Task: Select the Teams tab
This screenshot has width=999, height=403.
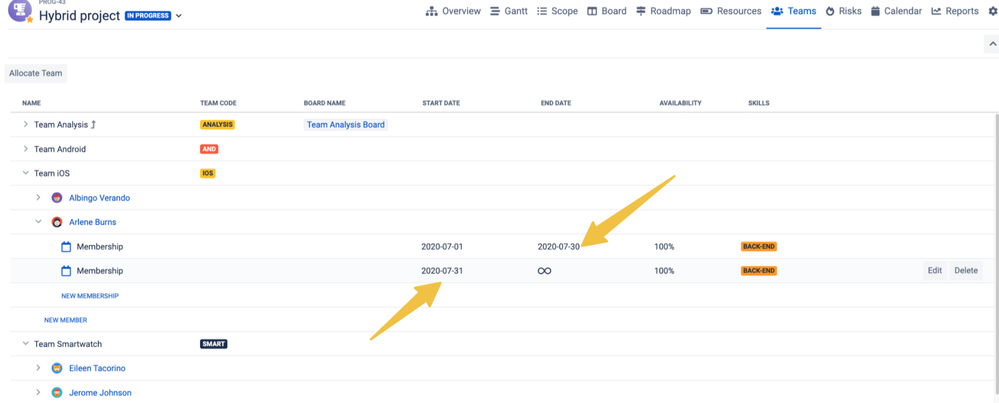Action: pos(793,11)
